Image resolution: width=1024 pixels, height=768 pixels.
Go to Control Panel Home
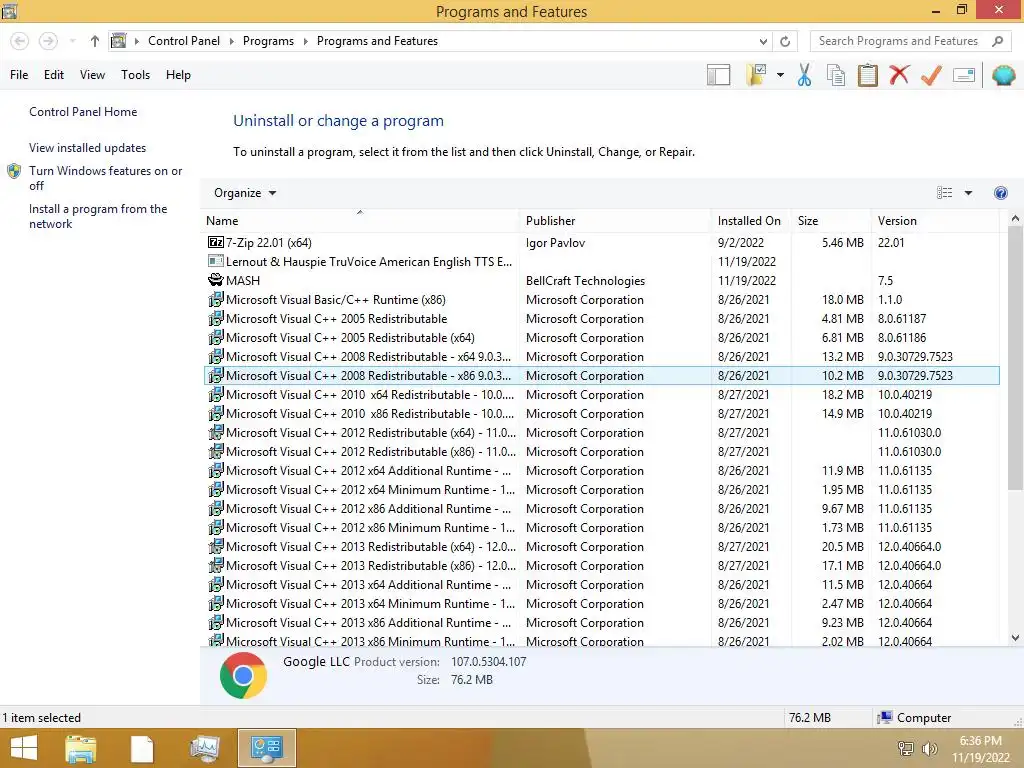83,112
